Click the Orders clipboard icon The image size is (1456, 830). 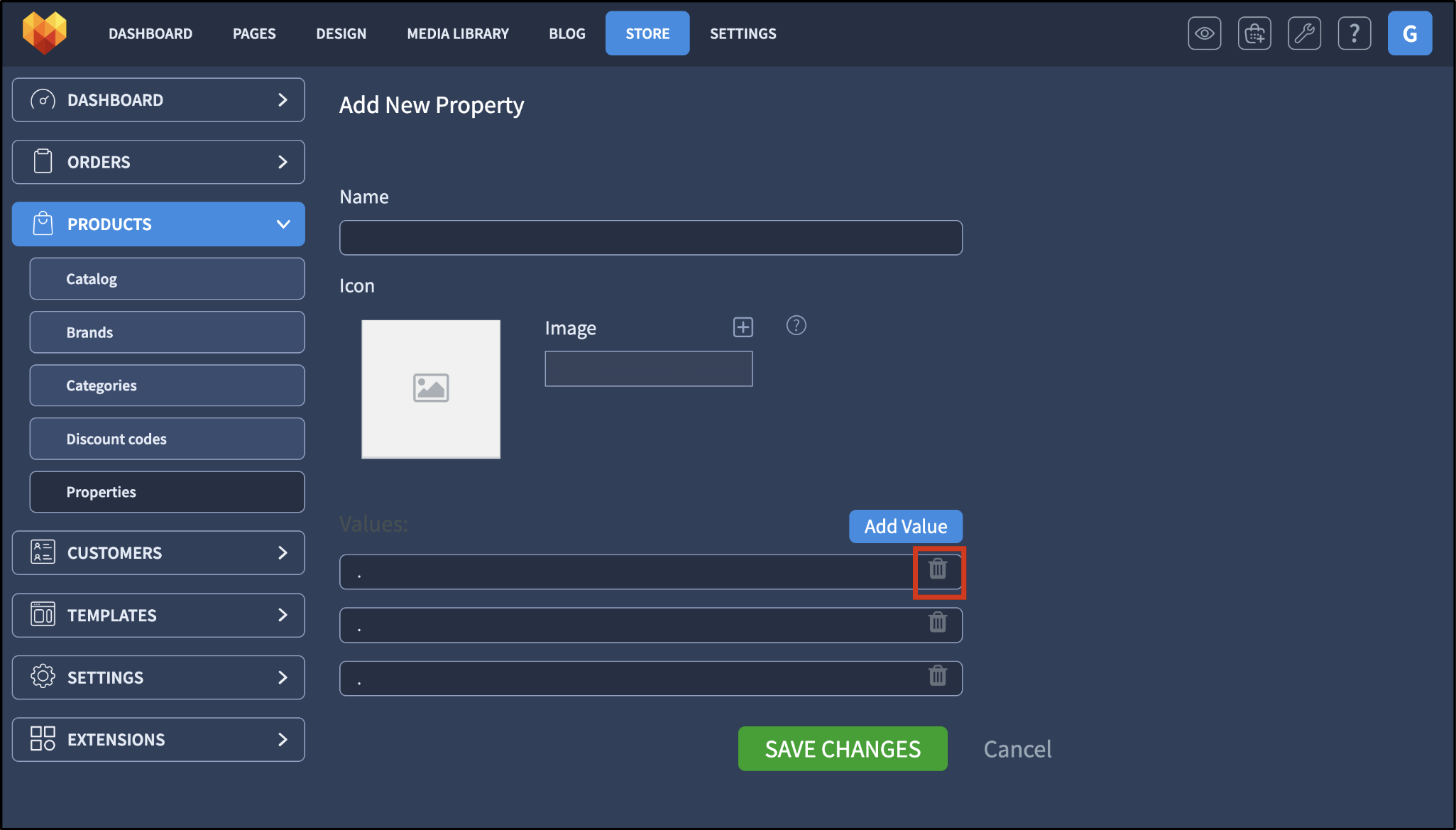click(43, 161)
